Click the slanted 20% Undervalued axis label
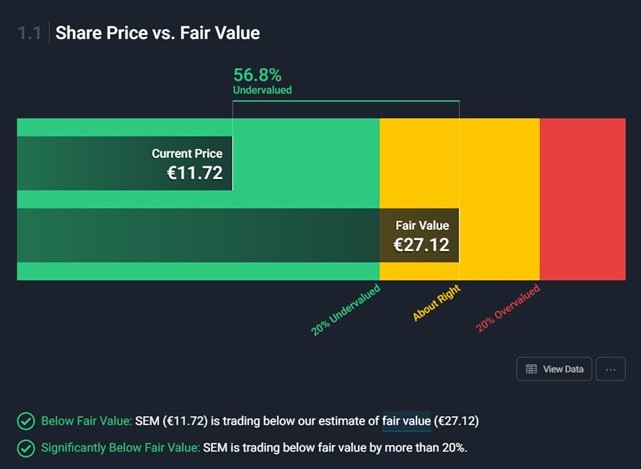Screen dimensions: 641x469 [x=346, y=311]
